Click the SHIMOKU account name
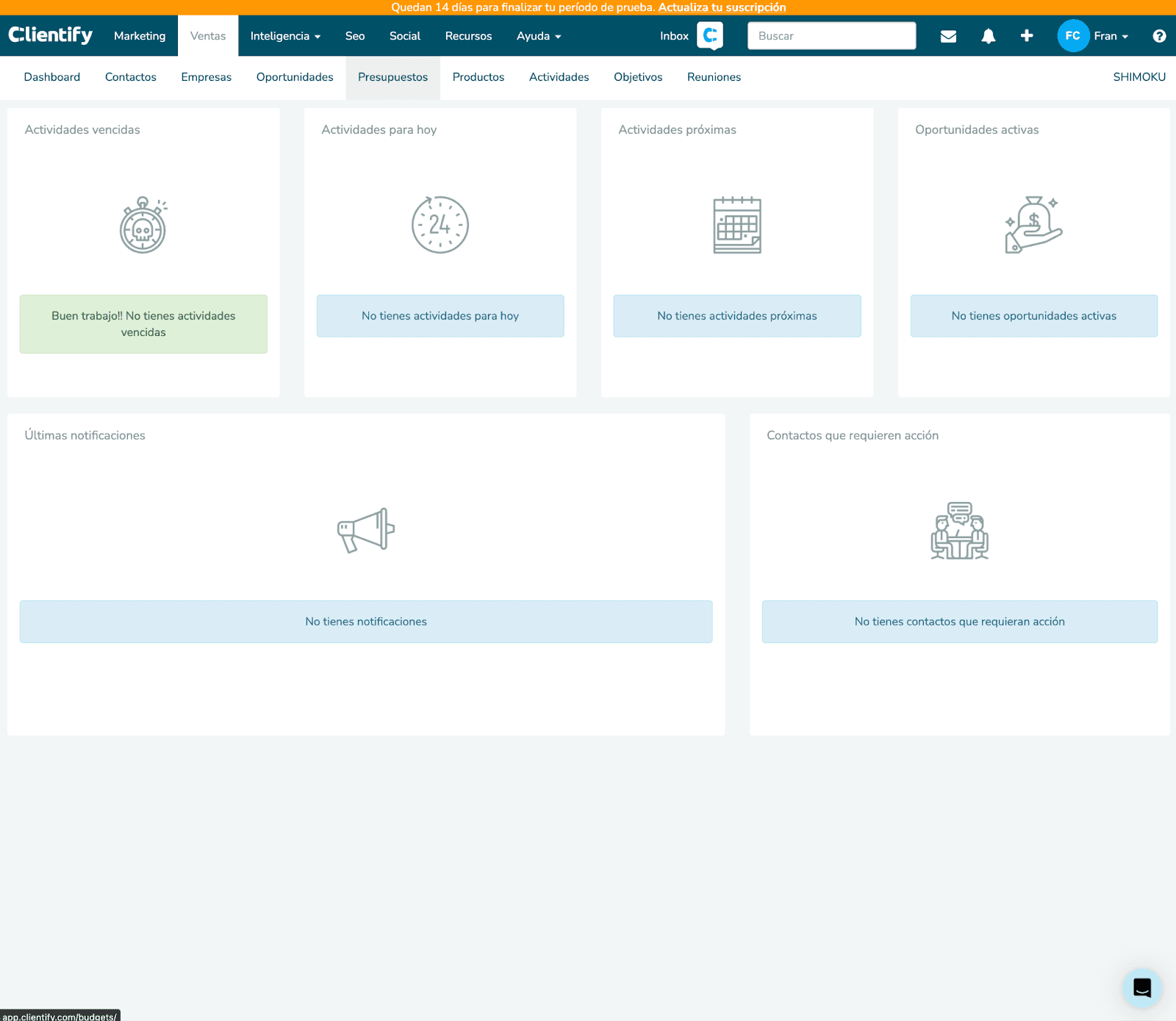The width and height of the screenshot is (1176, 1021). point(1139,77)
